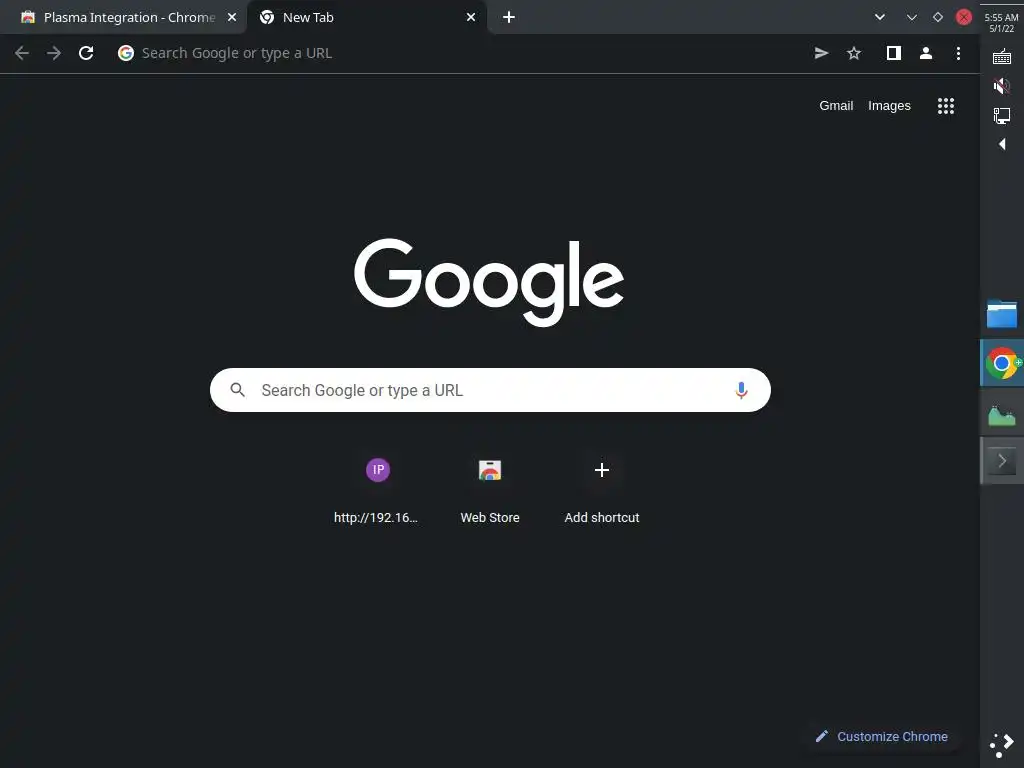Switch to Plasma Integration - Chrome tab
The image size is (1024, 768).
pos(123,17)
